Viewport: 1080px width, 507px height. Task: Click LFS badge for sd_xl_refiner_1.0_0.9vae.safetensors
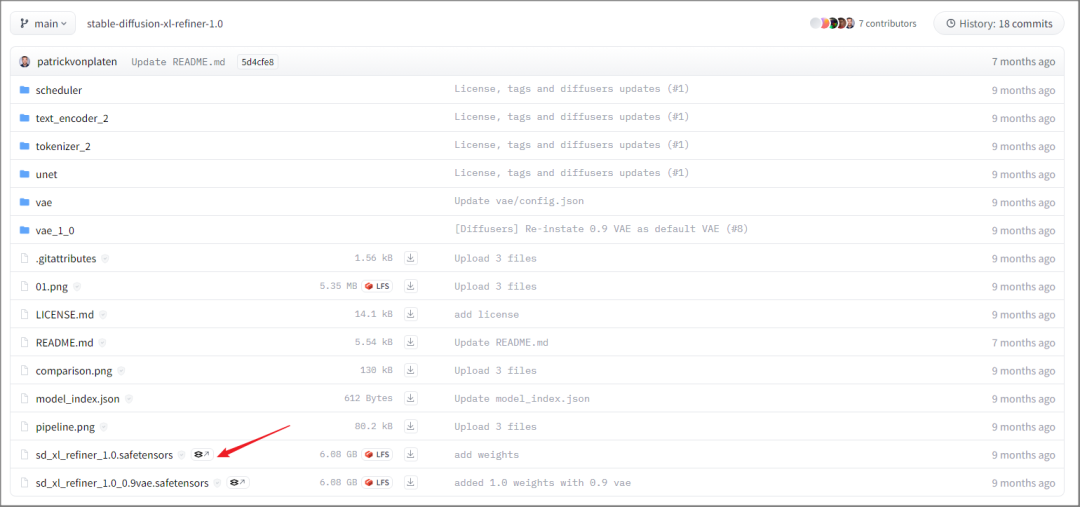tap(377, 483)
